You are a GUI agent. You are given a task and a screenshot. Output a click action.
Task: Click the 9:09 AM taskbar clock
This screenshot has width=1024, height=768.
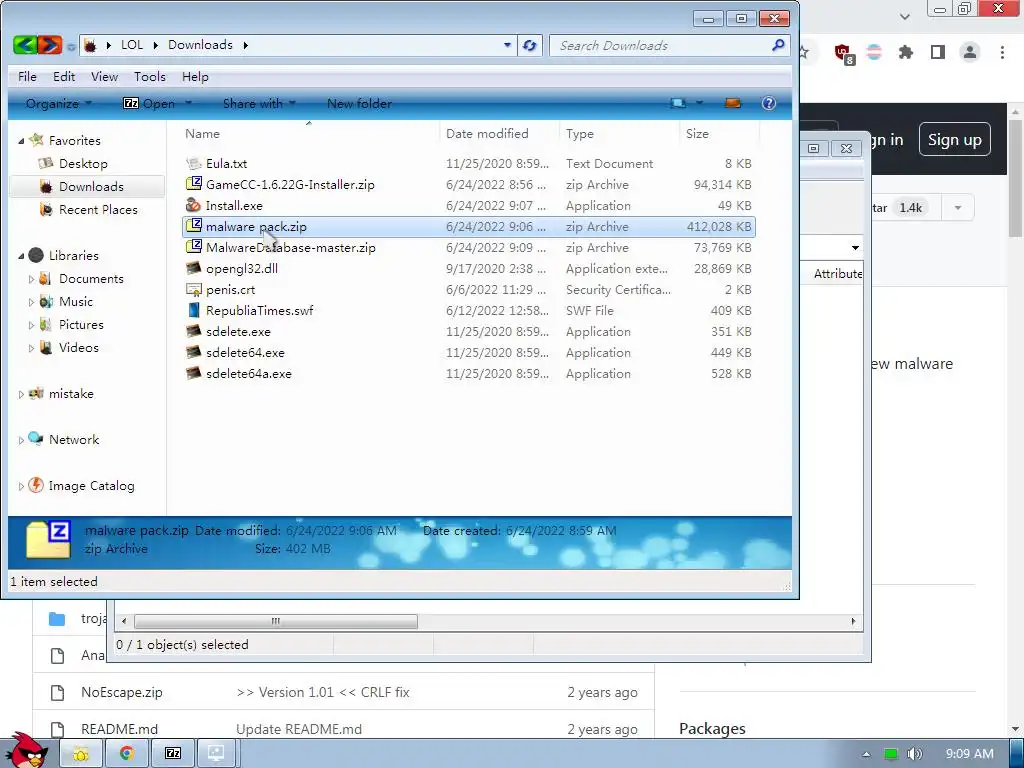tap(970, 754)
